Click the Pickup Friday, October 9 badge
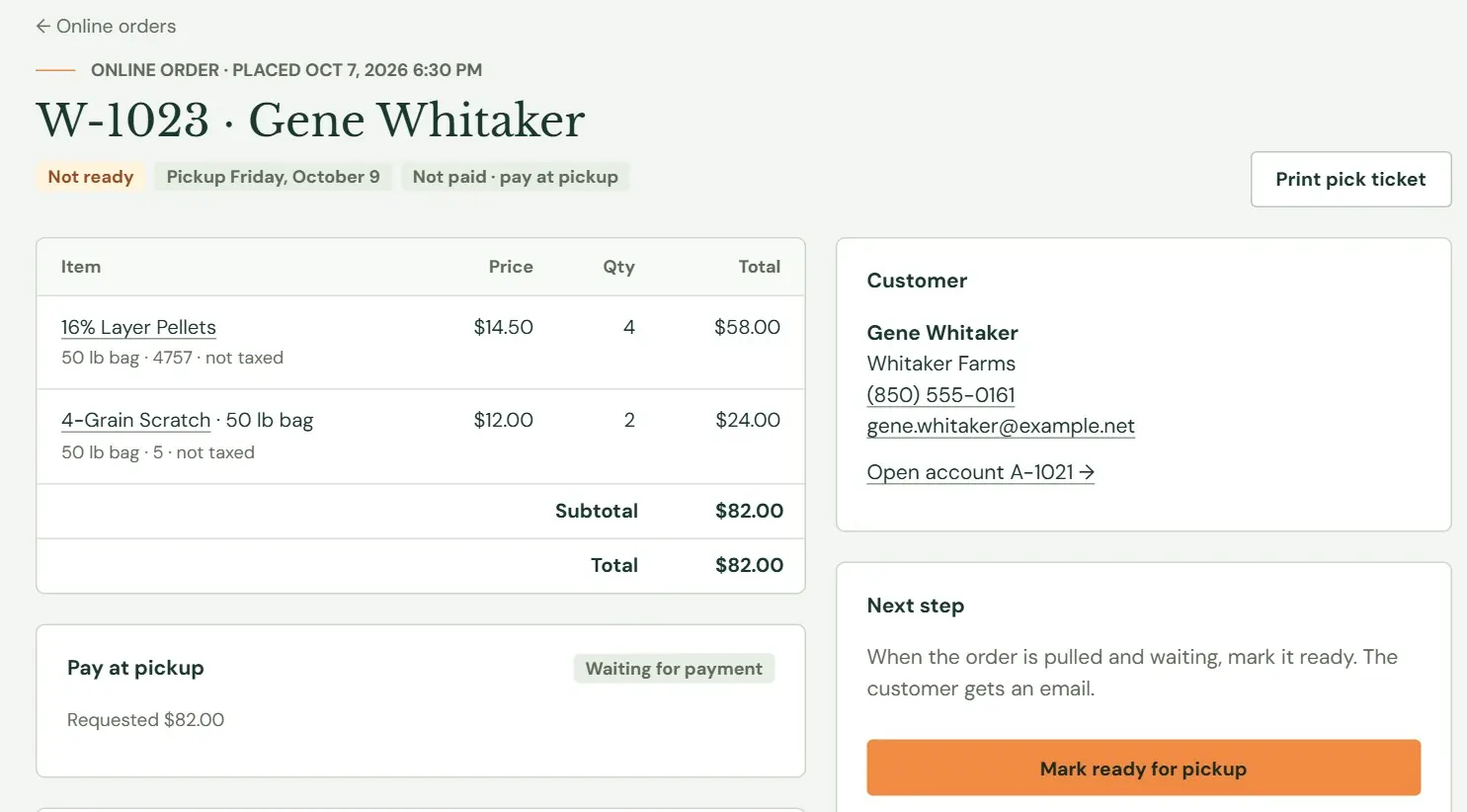Screen dimensions: 1467x812 273,177
